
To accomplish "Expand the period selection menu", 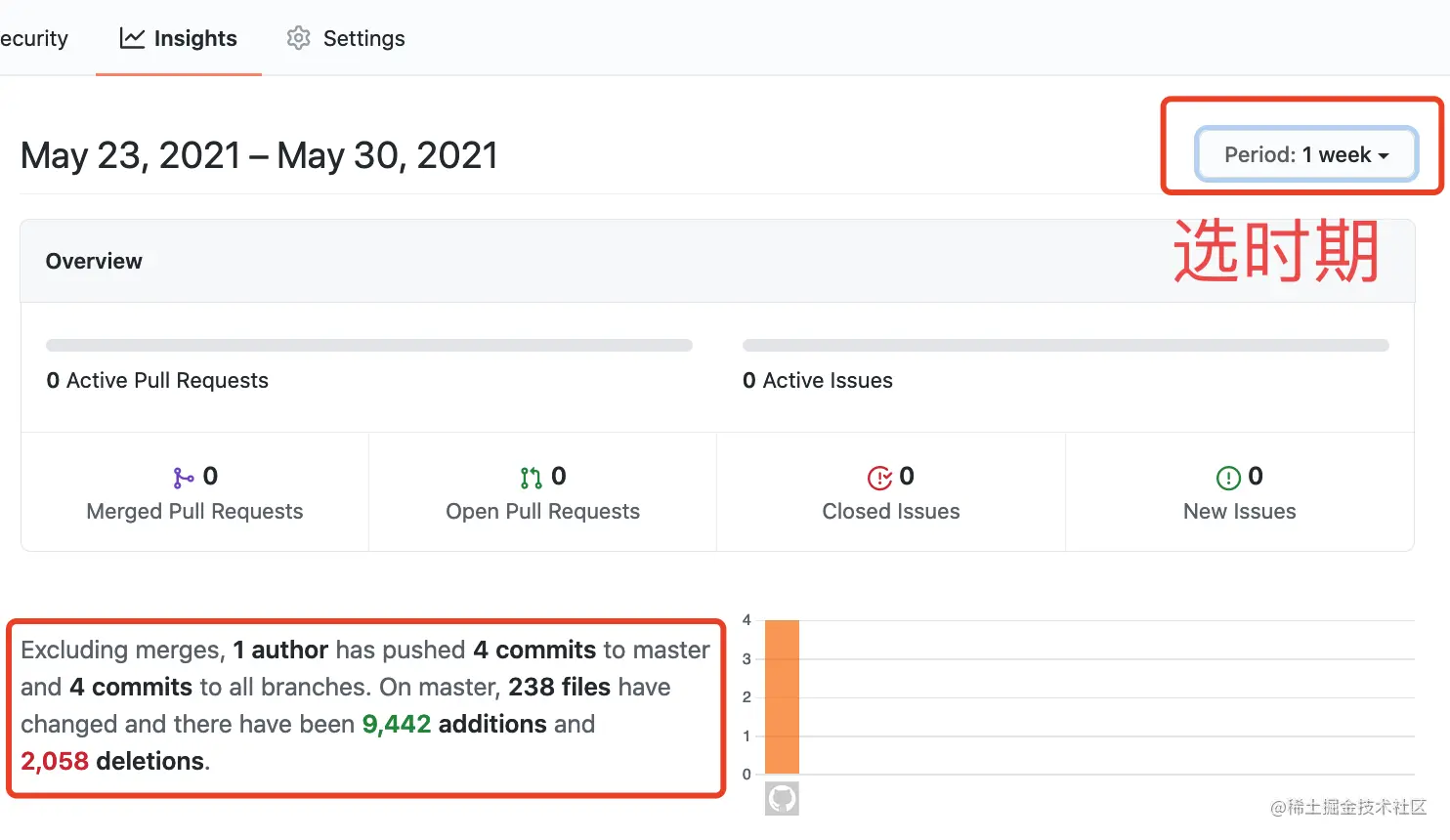I will click(x=1306, y=154).
